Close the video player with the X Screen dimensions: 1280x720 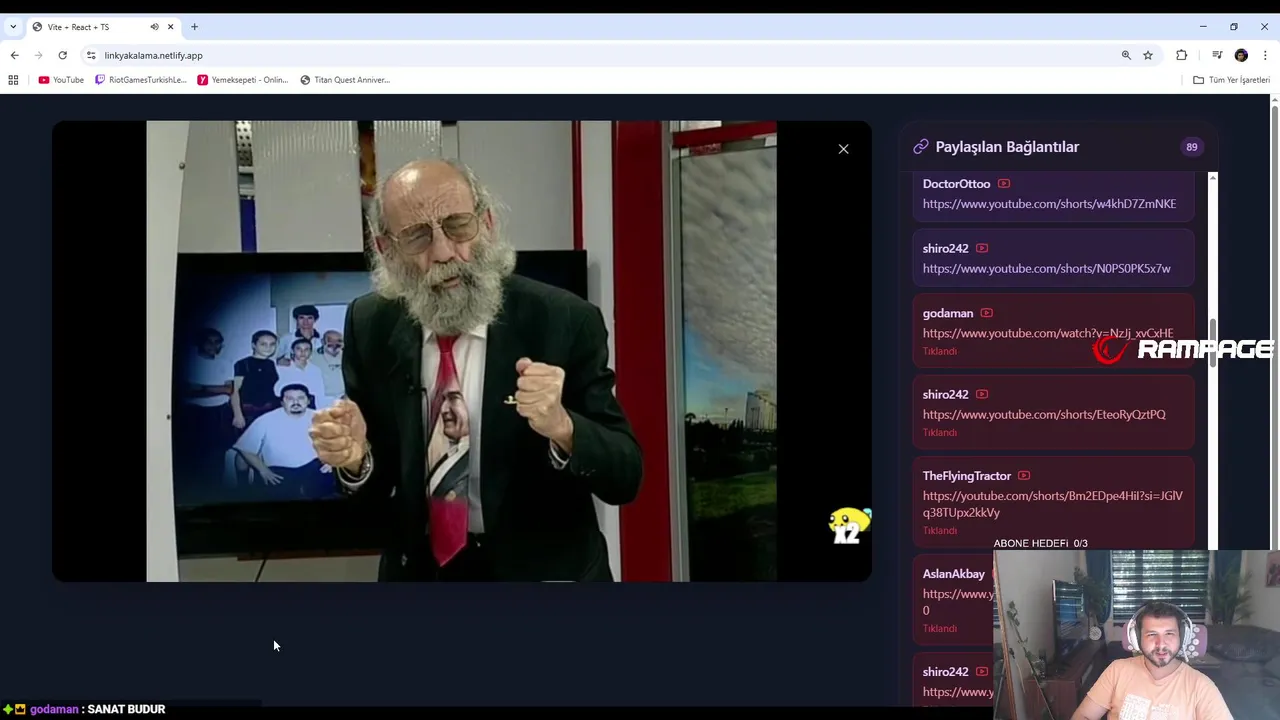point(843,149)
